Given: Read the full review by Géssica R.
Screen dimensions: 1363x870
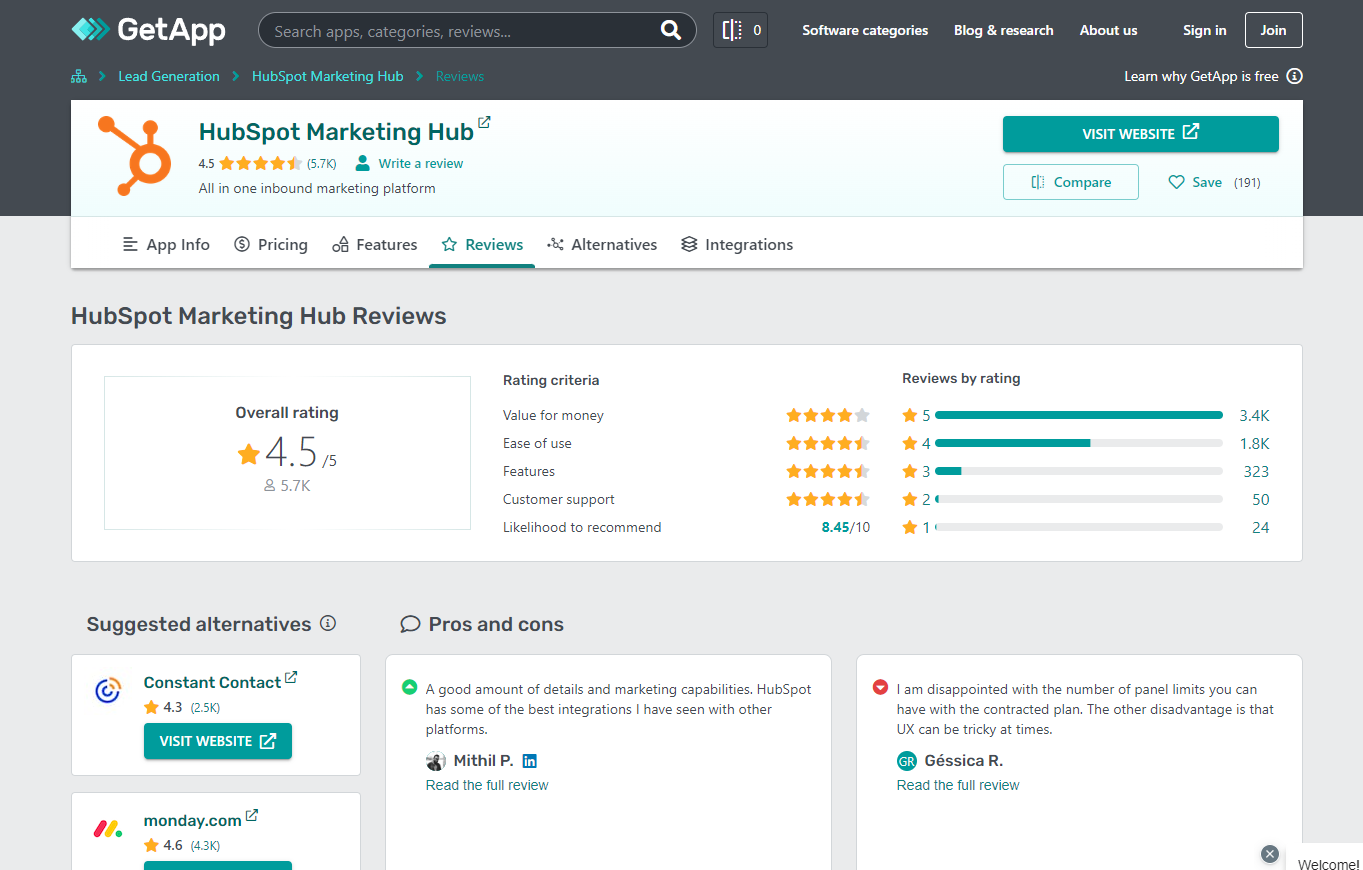Looking at the screenshot, I should click(958, 785).
